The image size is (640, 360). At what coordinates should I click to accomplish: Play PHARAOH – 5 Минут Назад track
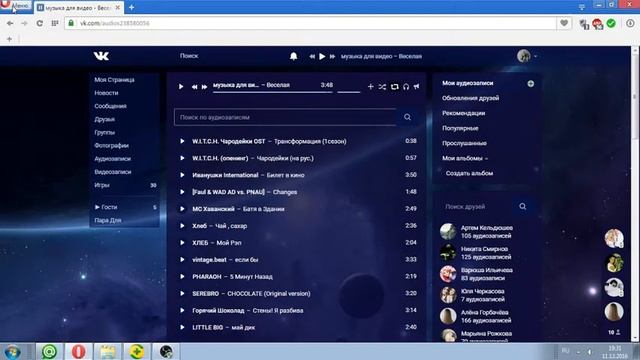[x=182, y=276]
